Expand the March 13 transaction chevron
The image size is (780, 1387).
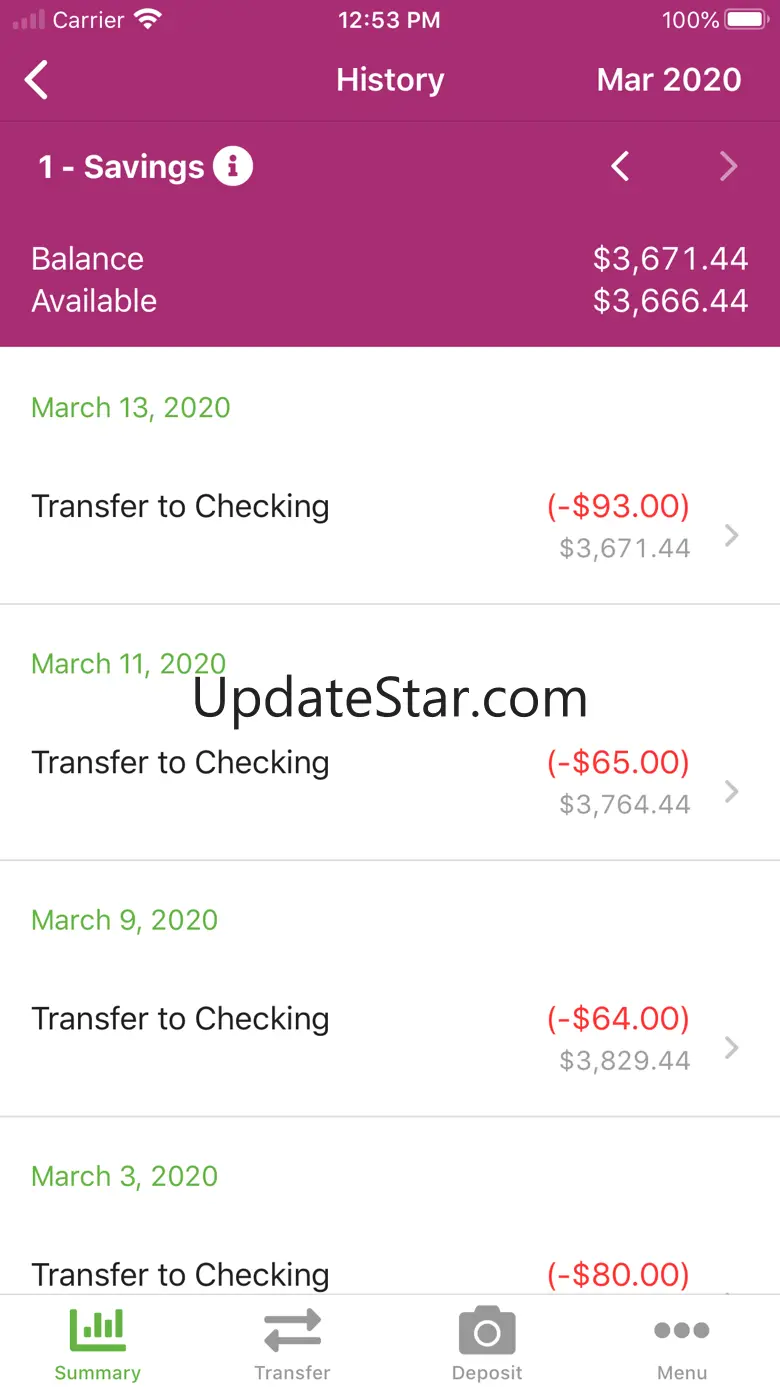[732, 535]
